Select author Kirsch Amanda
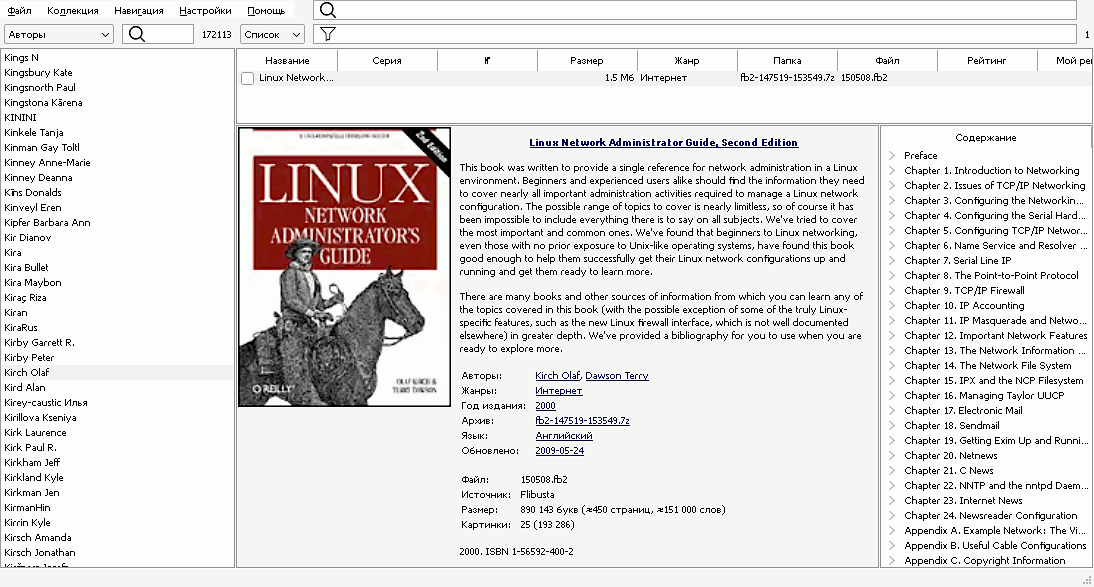Image resolution: width=1094 pixels, height=587 pixels. [x=117, y=537]
